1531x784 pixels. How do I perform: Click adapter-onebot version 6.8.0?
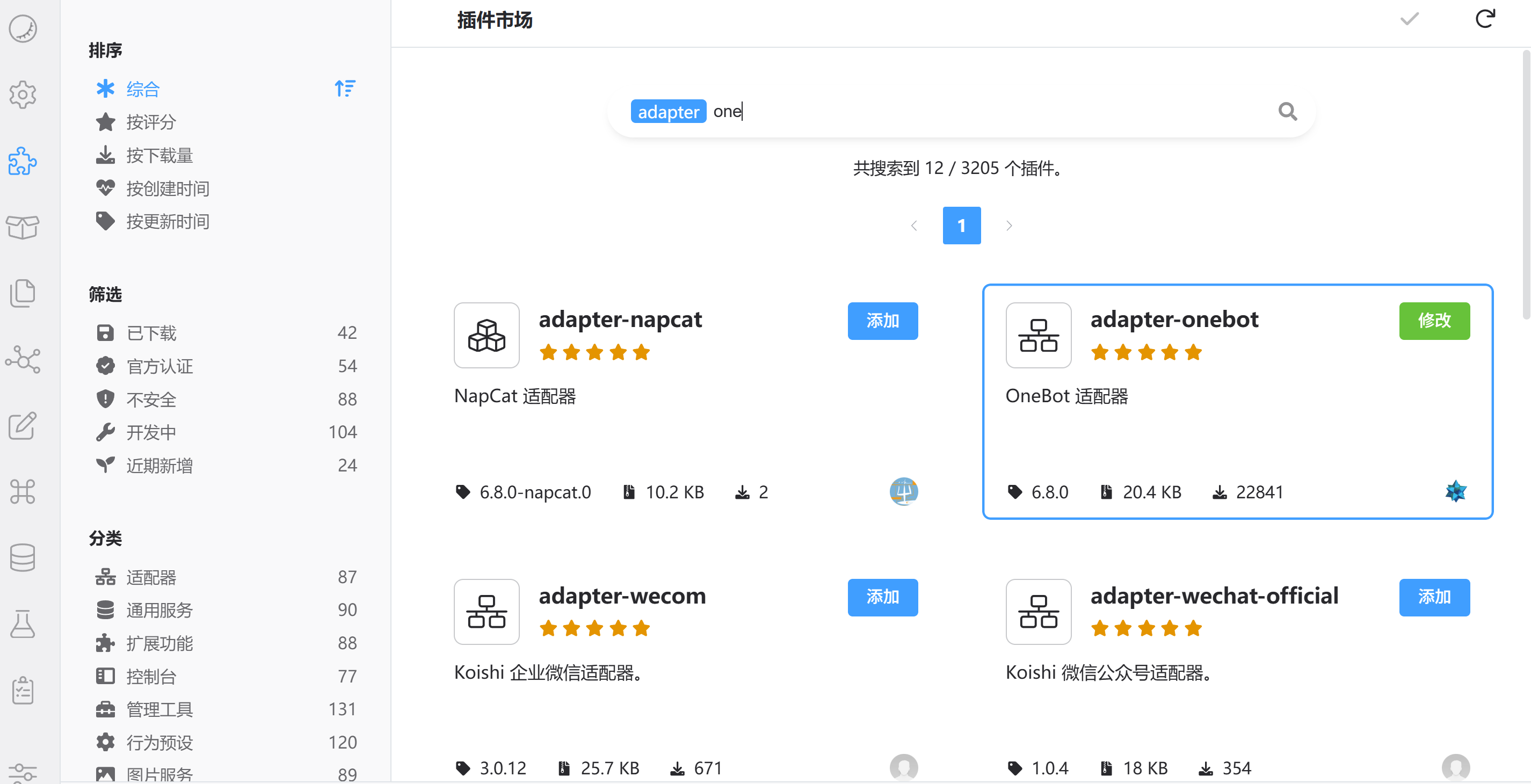(x=1039, y=492)
